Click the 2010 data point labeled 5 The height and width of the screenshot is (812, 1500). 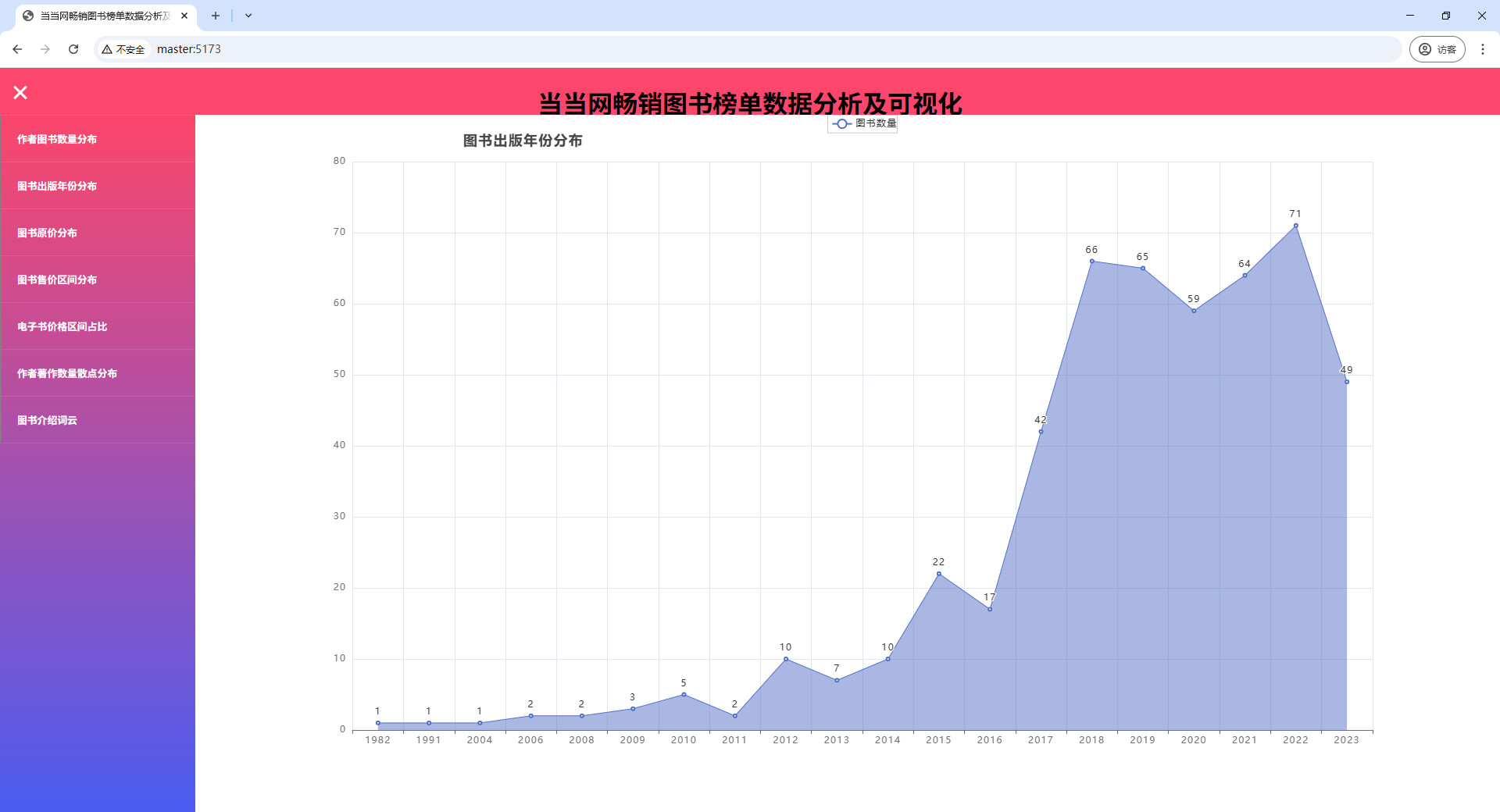684,694
